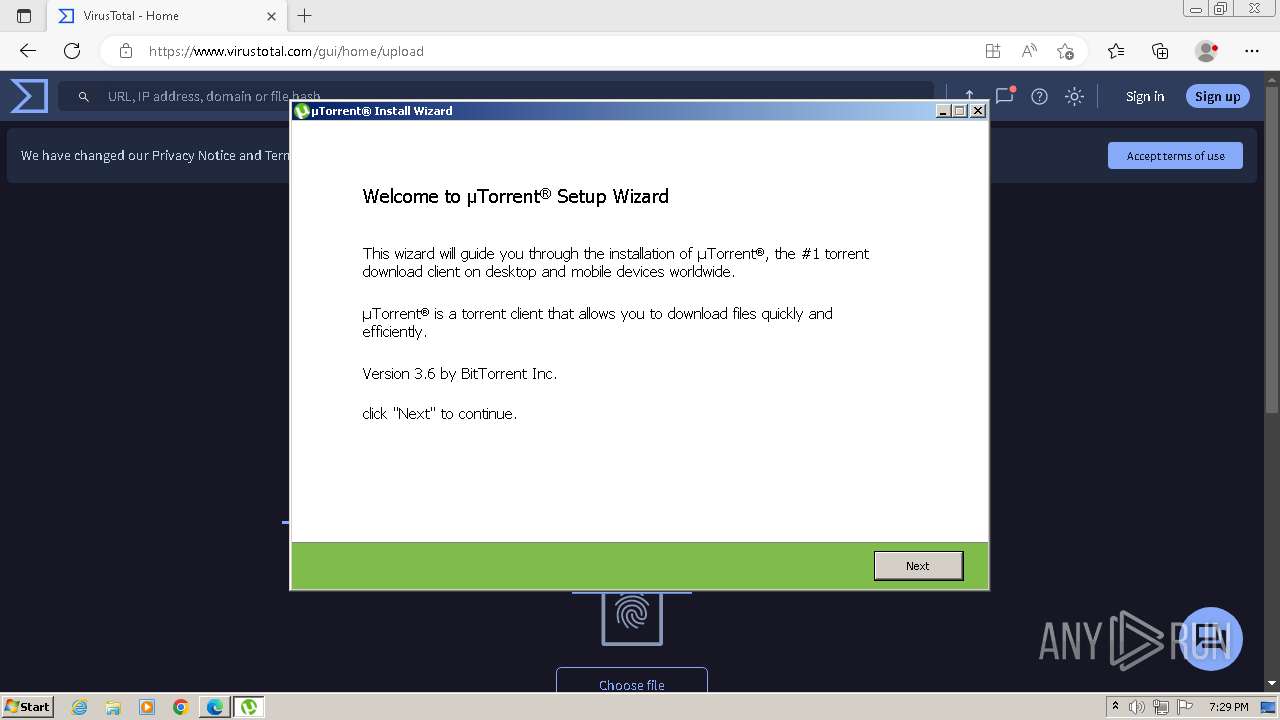Show hidden system tray icons
1280x720 pixels.
(x=1115, y=706)
